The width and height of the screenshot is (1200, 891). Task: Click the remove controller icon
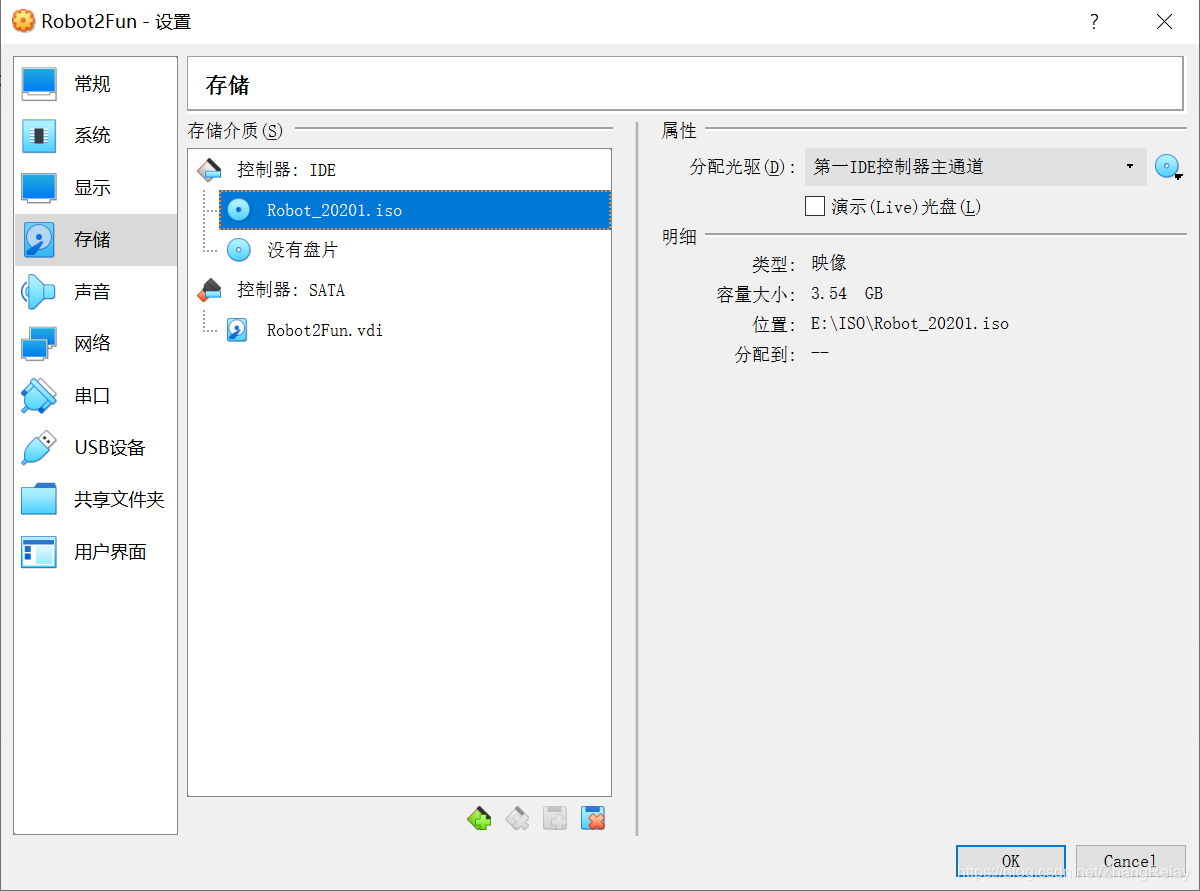point(517,819)
